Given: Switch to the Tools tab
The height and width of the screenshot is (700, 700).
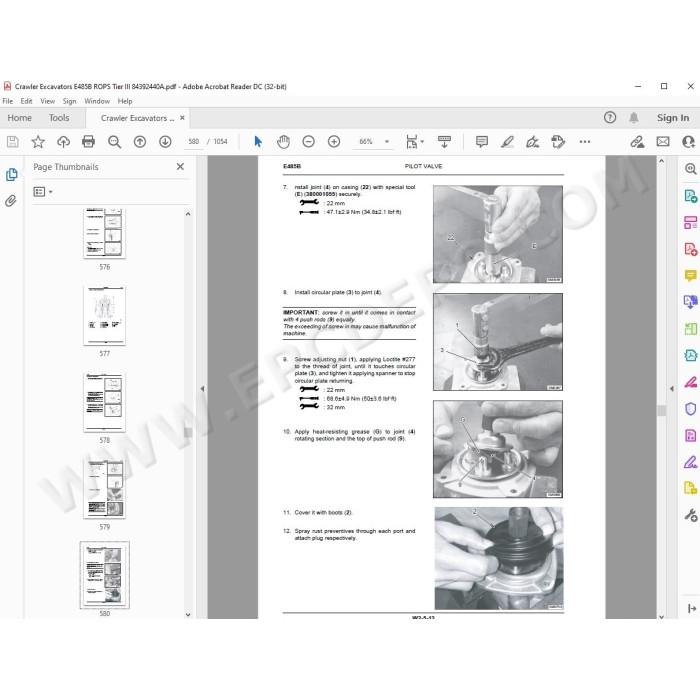Looking at the screenshot, I should (x=59, y=118).
